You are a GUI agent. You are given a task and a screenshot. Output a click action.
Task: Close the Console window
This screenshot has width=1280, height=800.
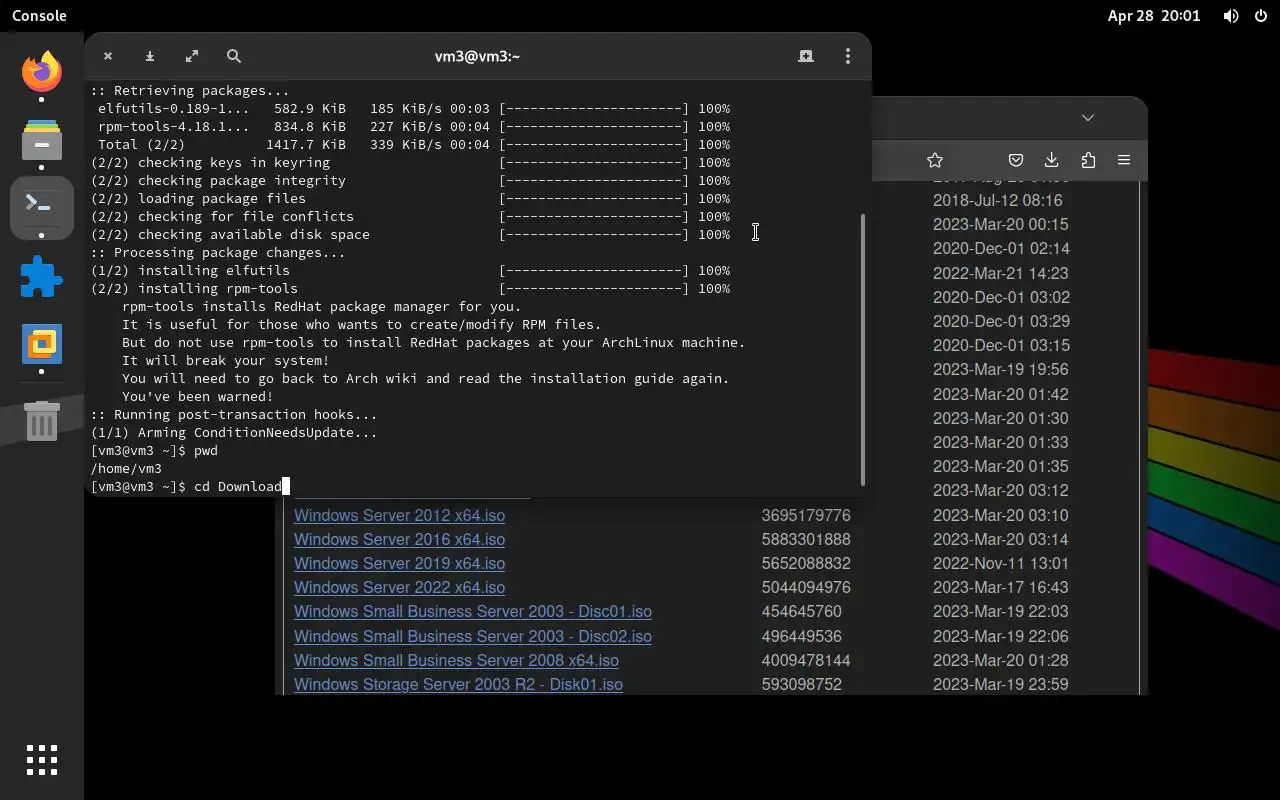click(x=108, y=56)
